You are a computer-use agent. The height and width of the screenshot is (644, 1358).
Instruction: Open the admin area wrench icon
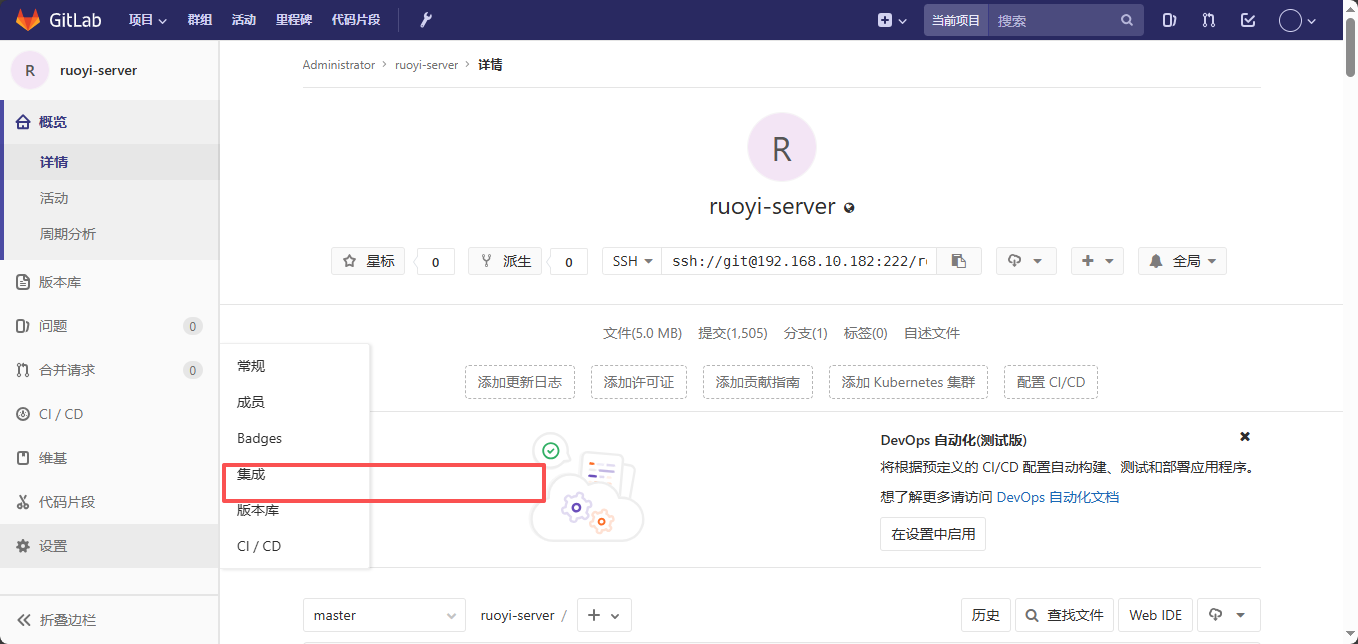(x=425, y=20)
